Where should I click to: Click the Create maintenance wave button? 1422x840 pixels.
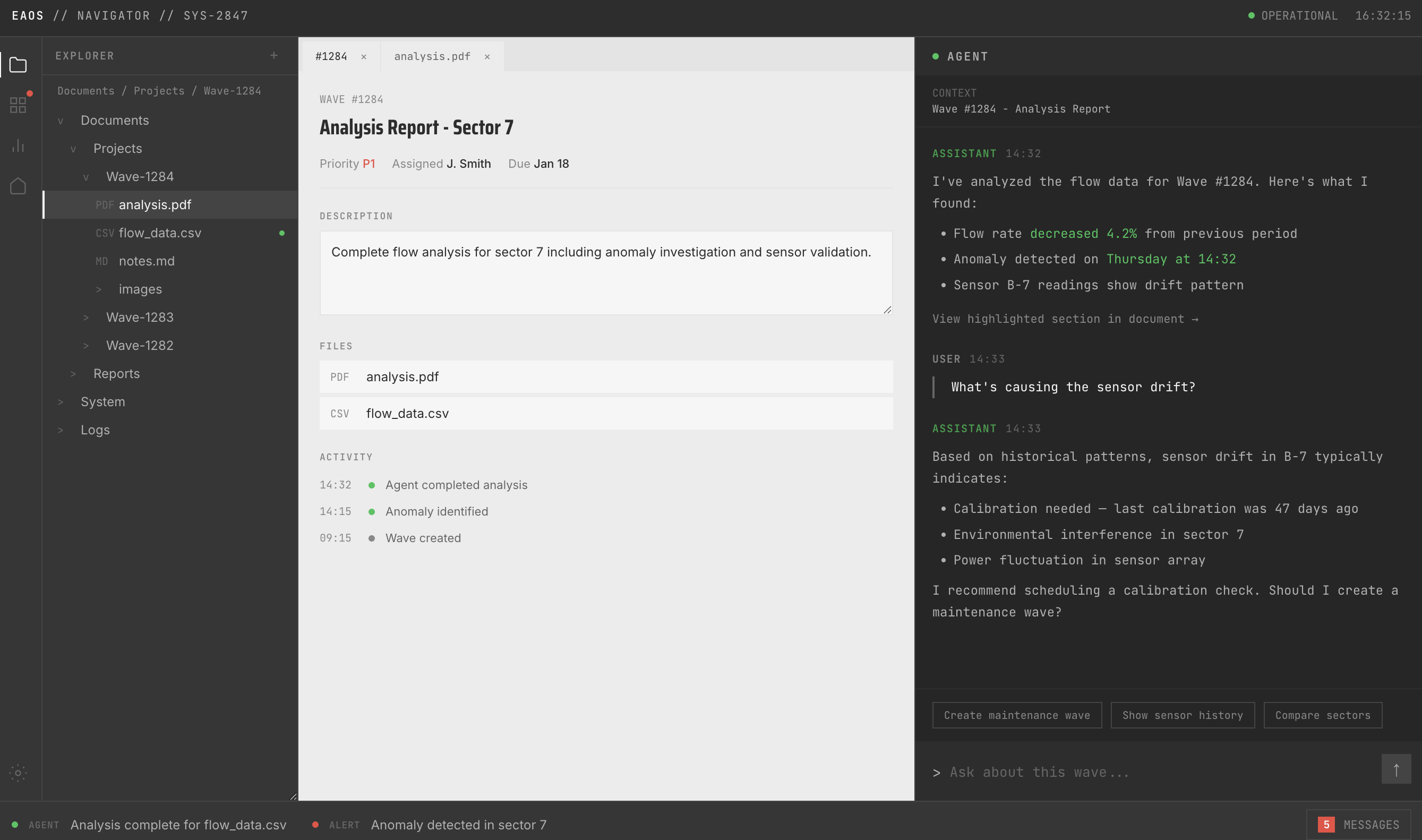point(1016,715)
